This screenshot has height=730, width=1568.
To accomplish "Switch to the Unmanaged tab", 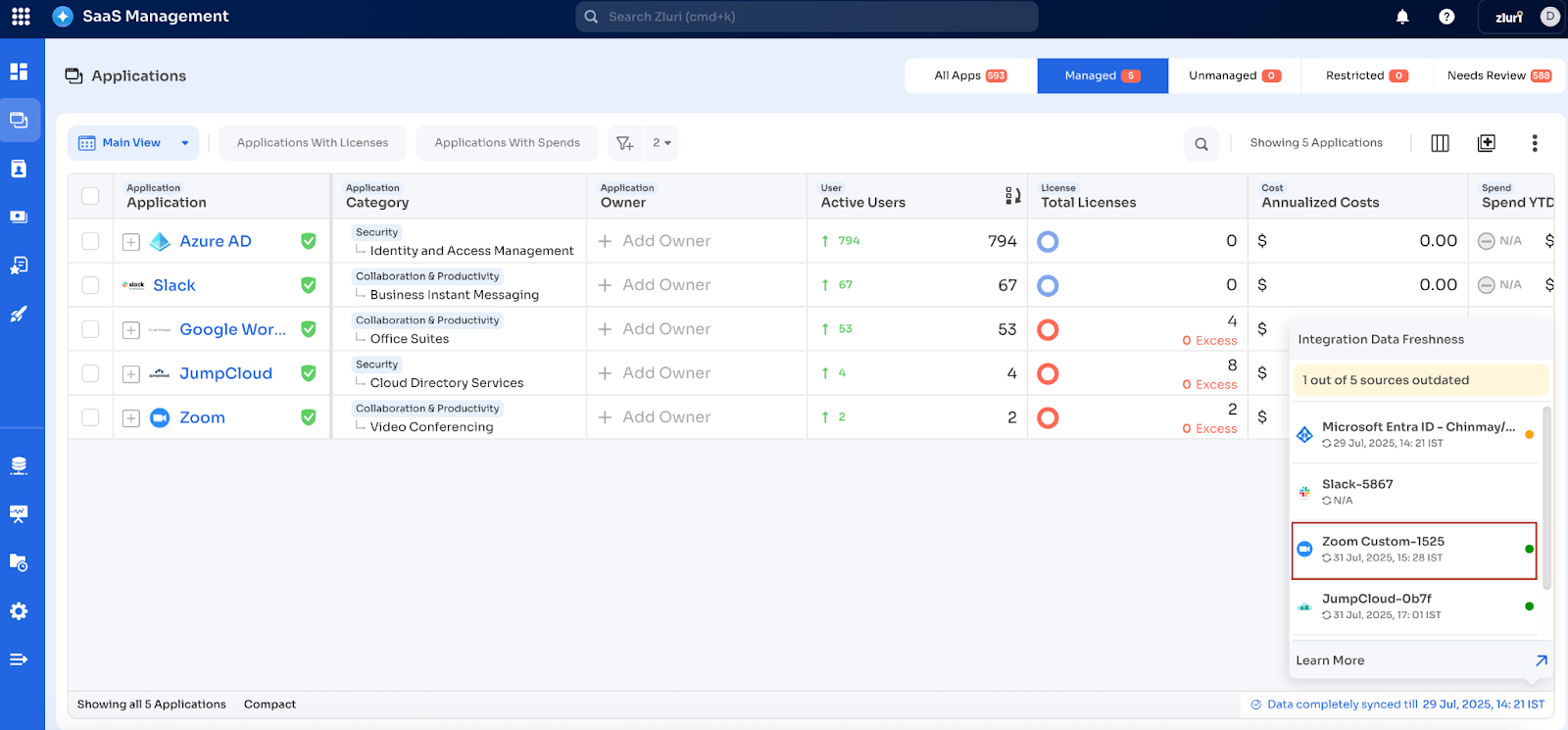I will [x=1235, y=75].
